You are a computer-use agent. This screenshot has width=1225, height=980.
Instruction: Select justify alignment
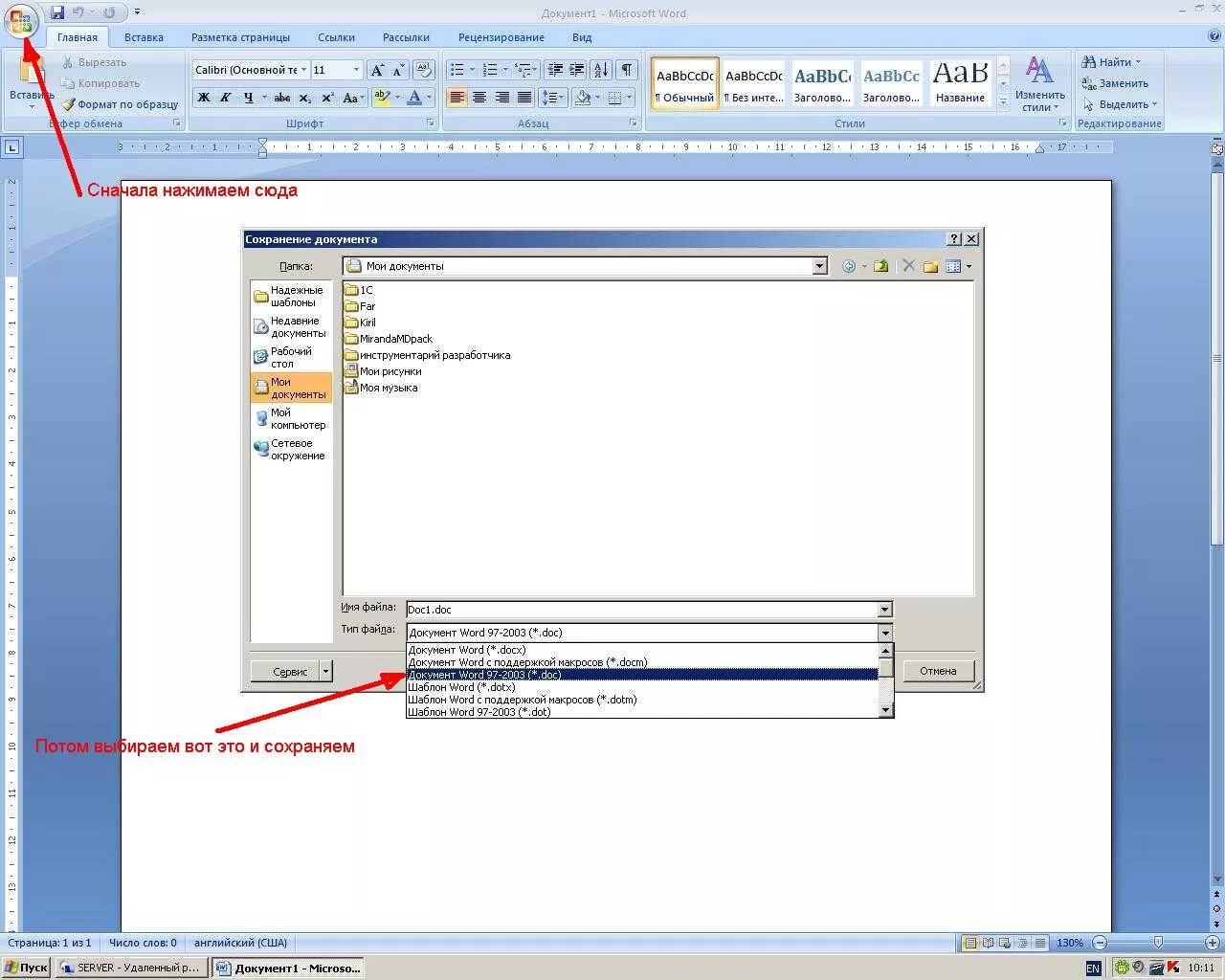(x=524, y=98)
